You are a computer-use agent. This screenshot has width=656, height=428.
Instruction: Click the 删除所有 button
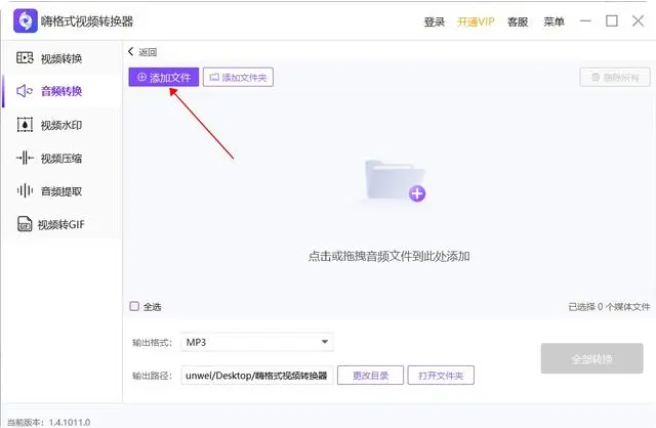[x=615, y=77]
